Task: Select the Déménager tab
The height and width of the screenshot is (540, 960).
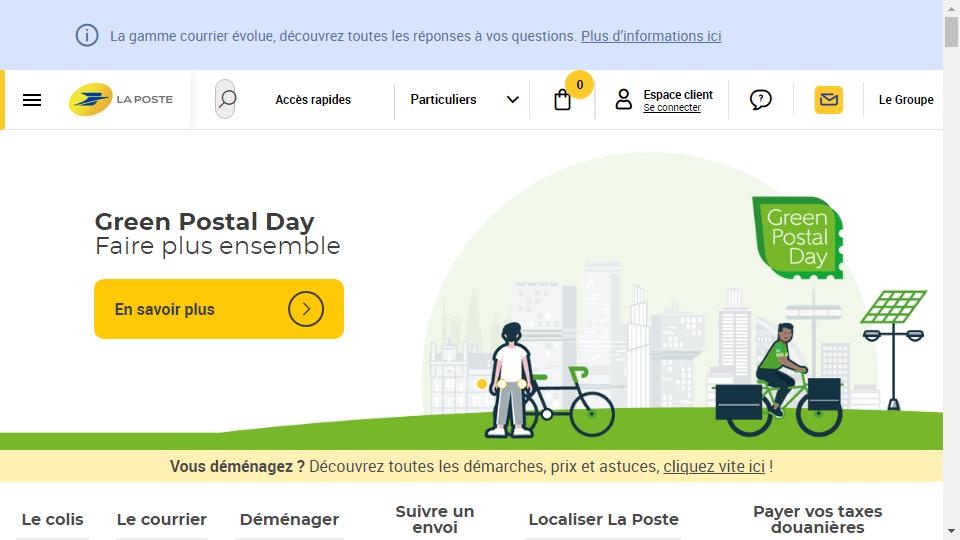Action: coord(289,519)
